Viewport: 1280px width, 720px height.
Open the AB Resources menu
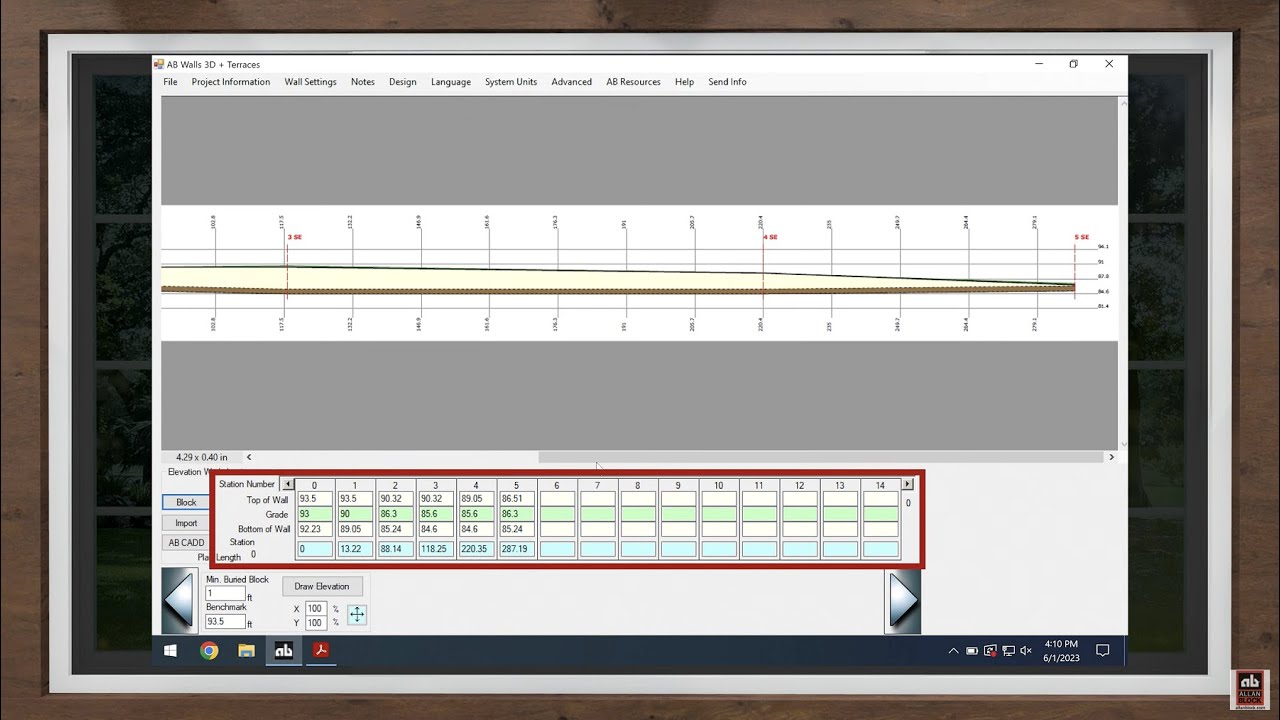[633, 82]
